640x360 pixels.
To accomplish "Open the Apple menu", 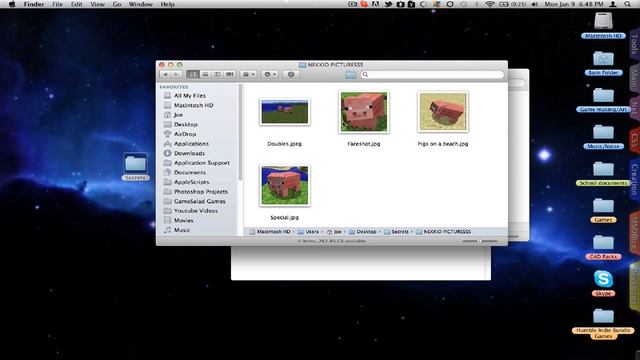I will (x=12, y=4).
